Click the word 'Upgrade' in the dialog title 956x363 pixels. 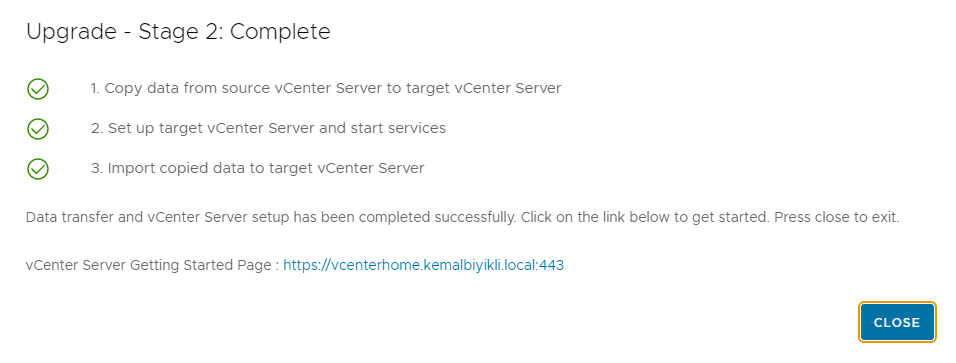(x=71, y=32)
